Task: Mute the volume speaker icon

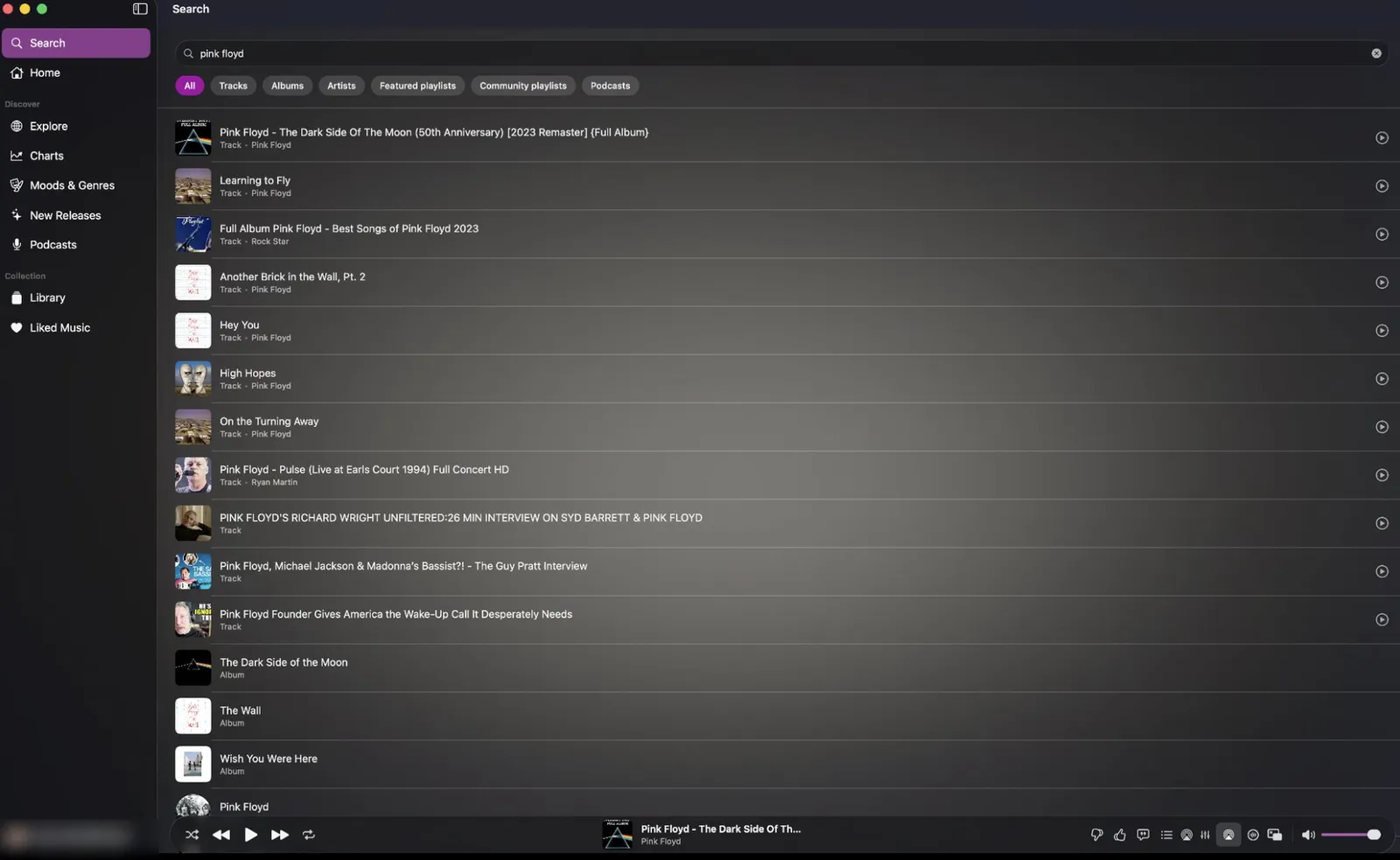Action: coord(1308,835)
